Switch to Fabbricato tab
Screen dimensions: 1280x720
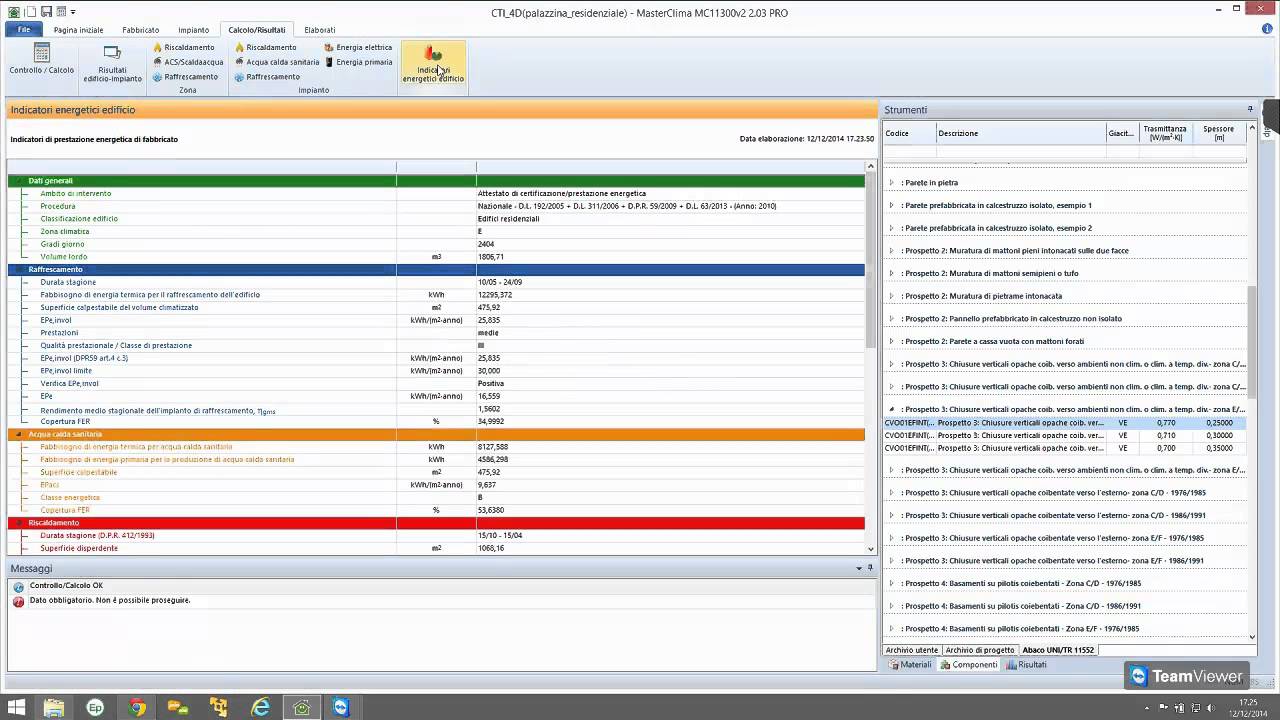click(141, 30)
